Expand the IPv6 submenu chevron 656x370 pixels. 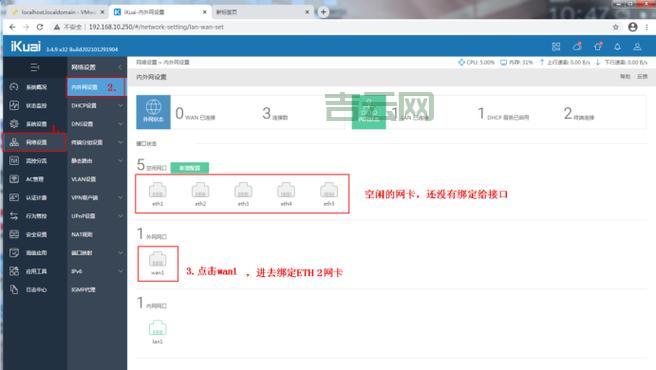click(120, 271)
